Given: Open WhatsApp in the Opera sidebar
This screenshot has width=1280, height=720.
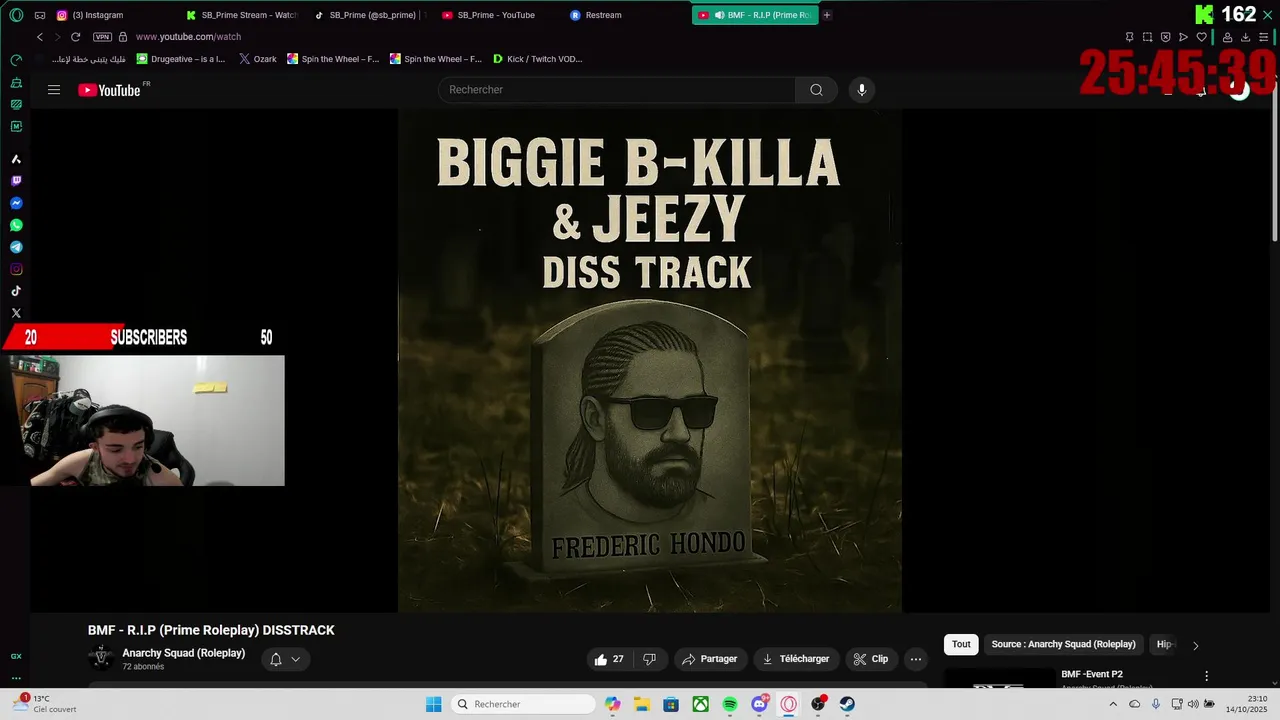Looking at the screenshot, I should (x=16, y=225).
